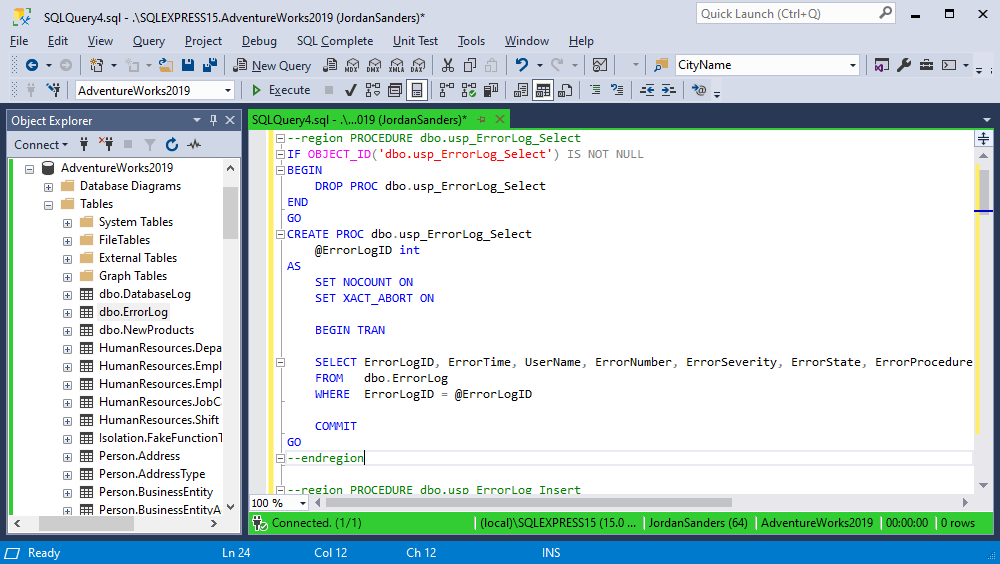Click the New Query button
Screen dimensions: 1000x564
(x=272, y=65)
